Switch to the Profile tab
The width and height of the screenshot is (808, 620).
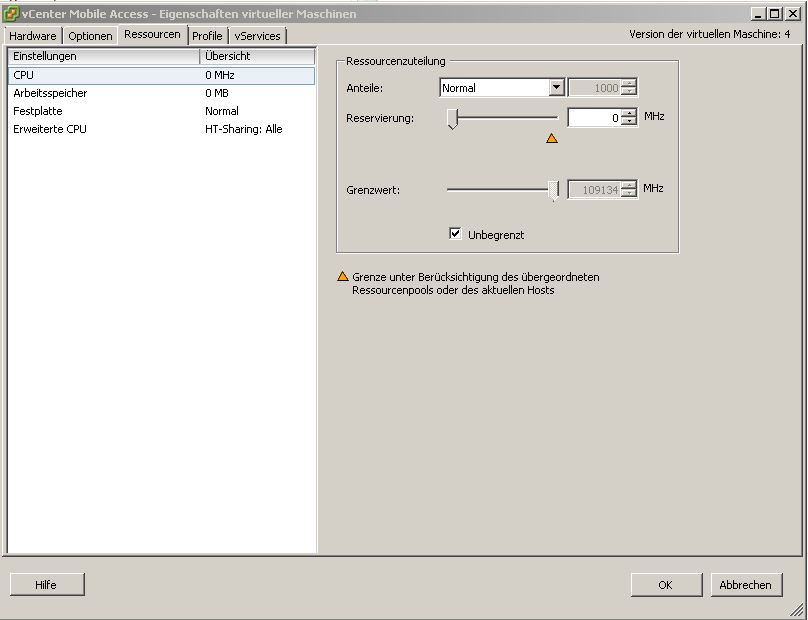pos(207,36)
